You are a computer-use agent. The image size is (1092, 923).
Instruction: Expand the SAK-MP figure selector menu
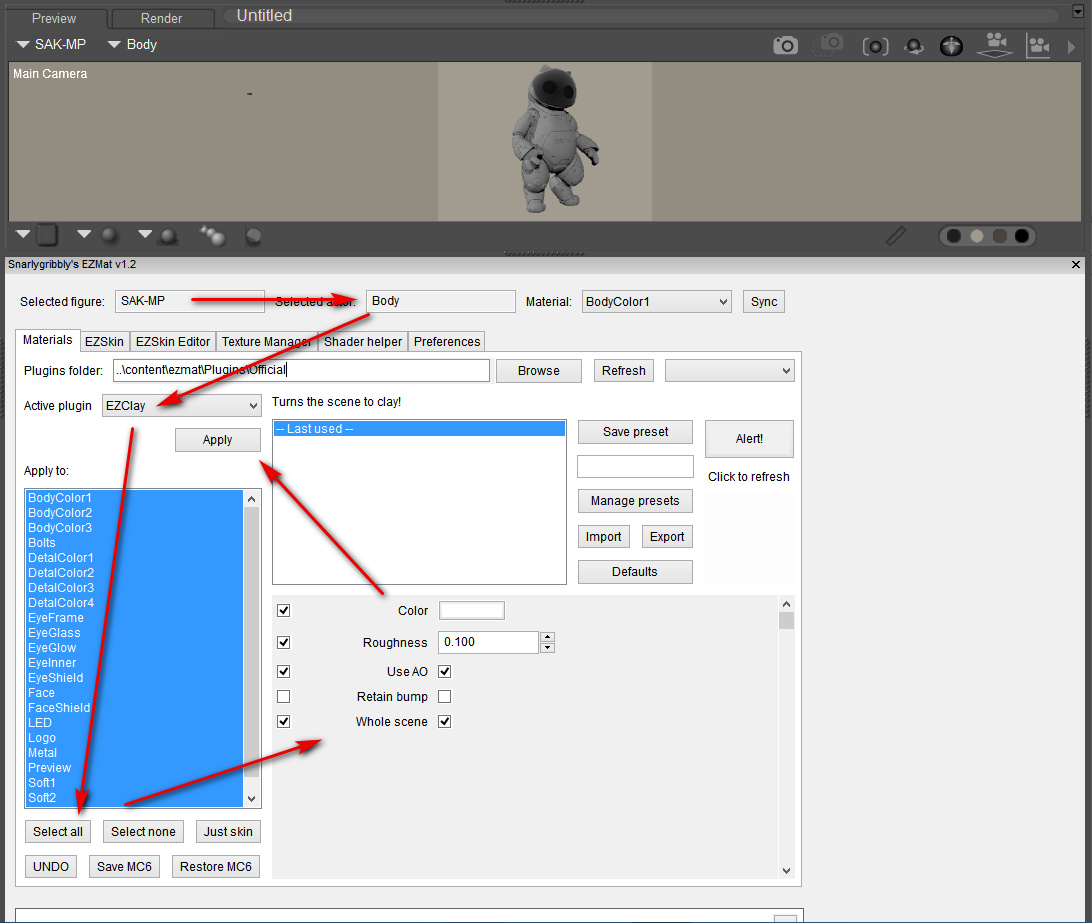tap(52, 44)
